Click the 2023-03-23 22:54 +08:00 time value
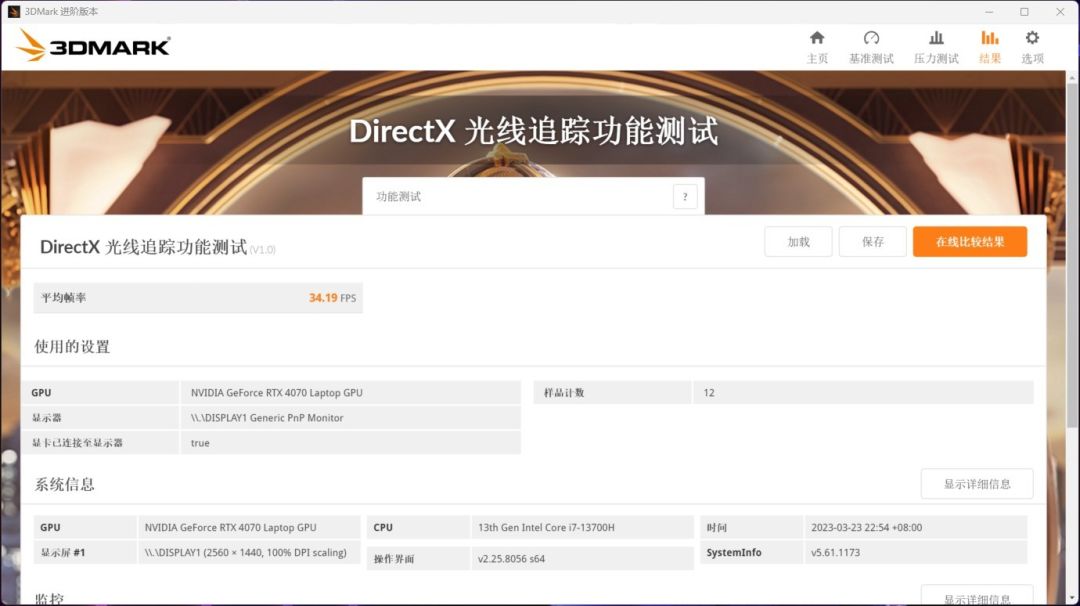The height and width of the screenshot is (606, 1080). [x=866, y=527]
